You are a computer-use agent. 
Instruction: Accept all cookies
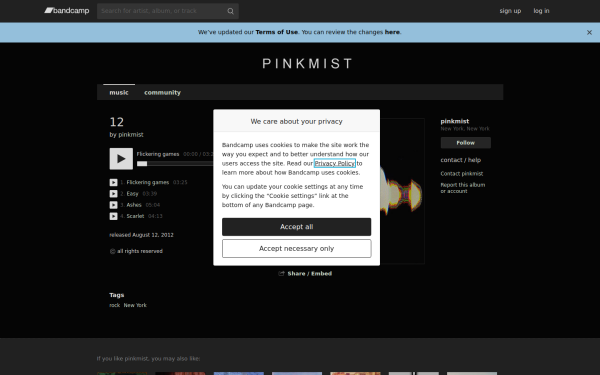point(297,227)
